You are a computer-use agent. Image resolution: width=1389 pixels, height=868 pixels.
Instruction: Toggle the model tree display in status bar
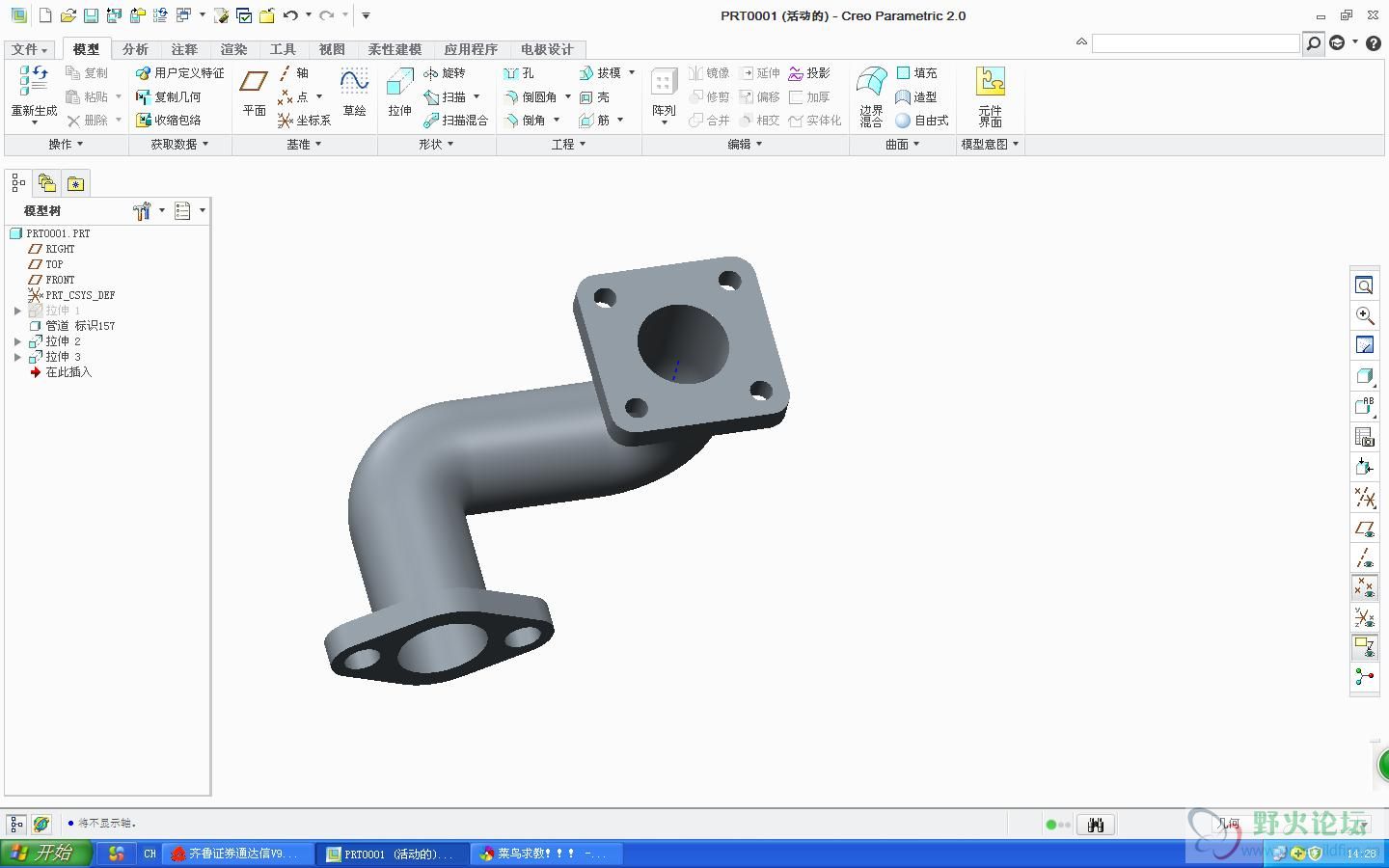pos(15,824)
